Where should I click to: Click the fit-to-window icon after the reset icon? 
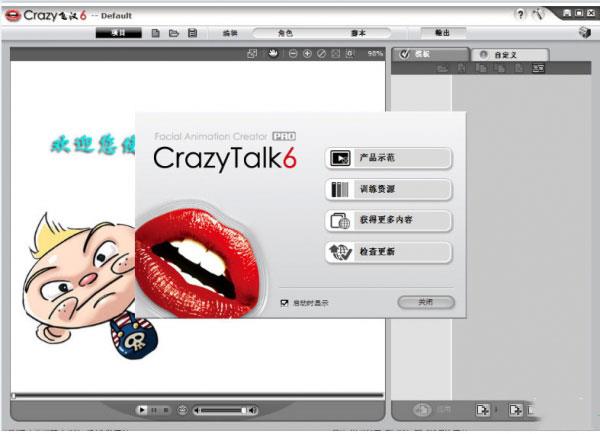click(336, 54)
